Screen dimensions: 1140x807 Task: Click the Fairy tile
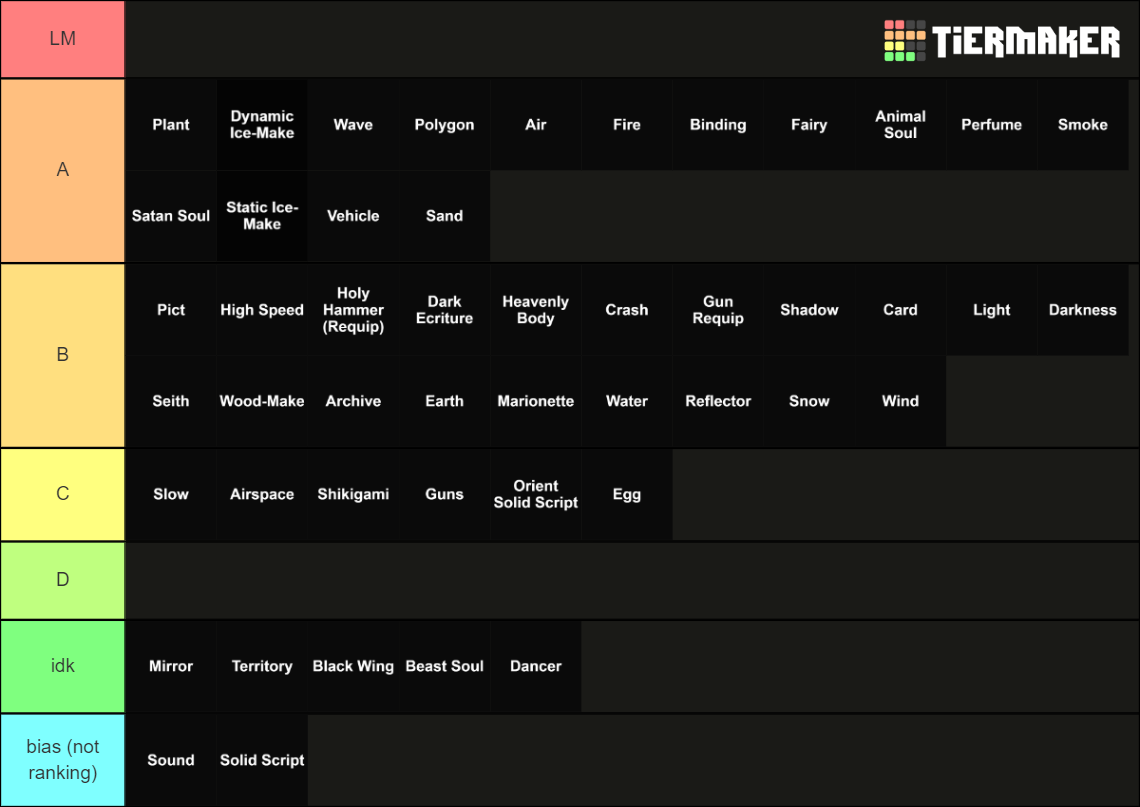tap(809, 124)
